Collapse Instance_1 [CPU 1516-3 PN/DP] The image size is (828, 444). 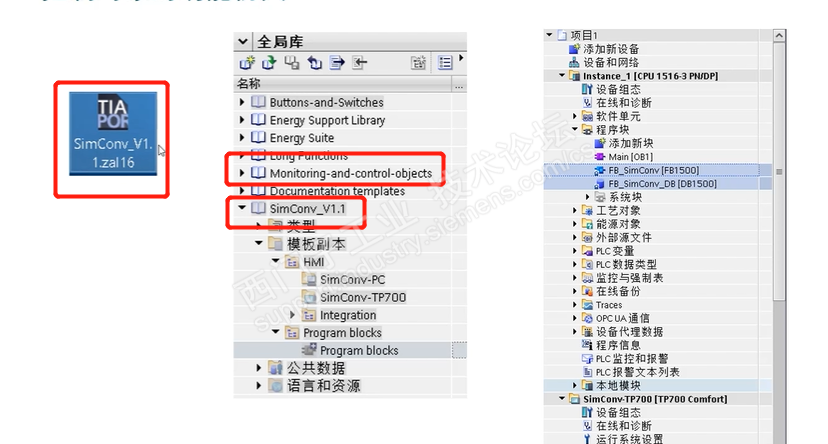click(x=562, y=75)
